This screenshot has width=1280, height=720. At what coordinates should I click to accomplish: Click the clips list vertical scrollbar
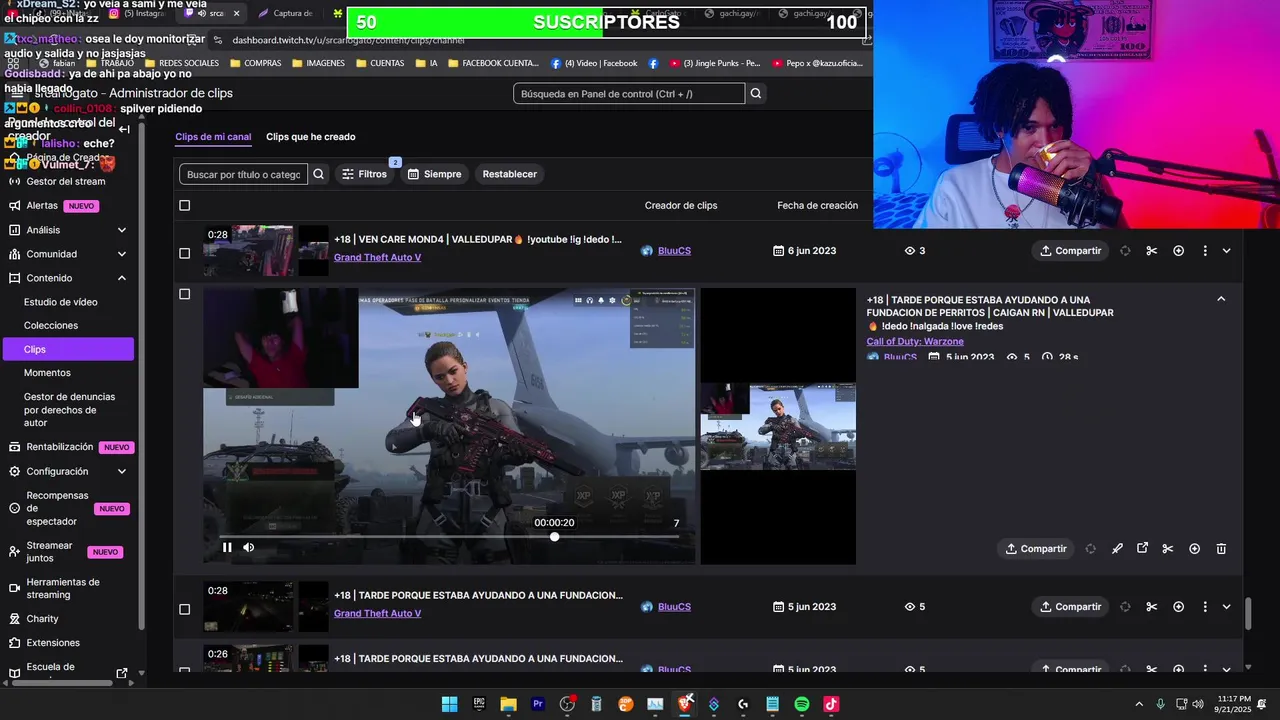1248,614
